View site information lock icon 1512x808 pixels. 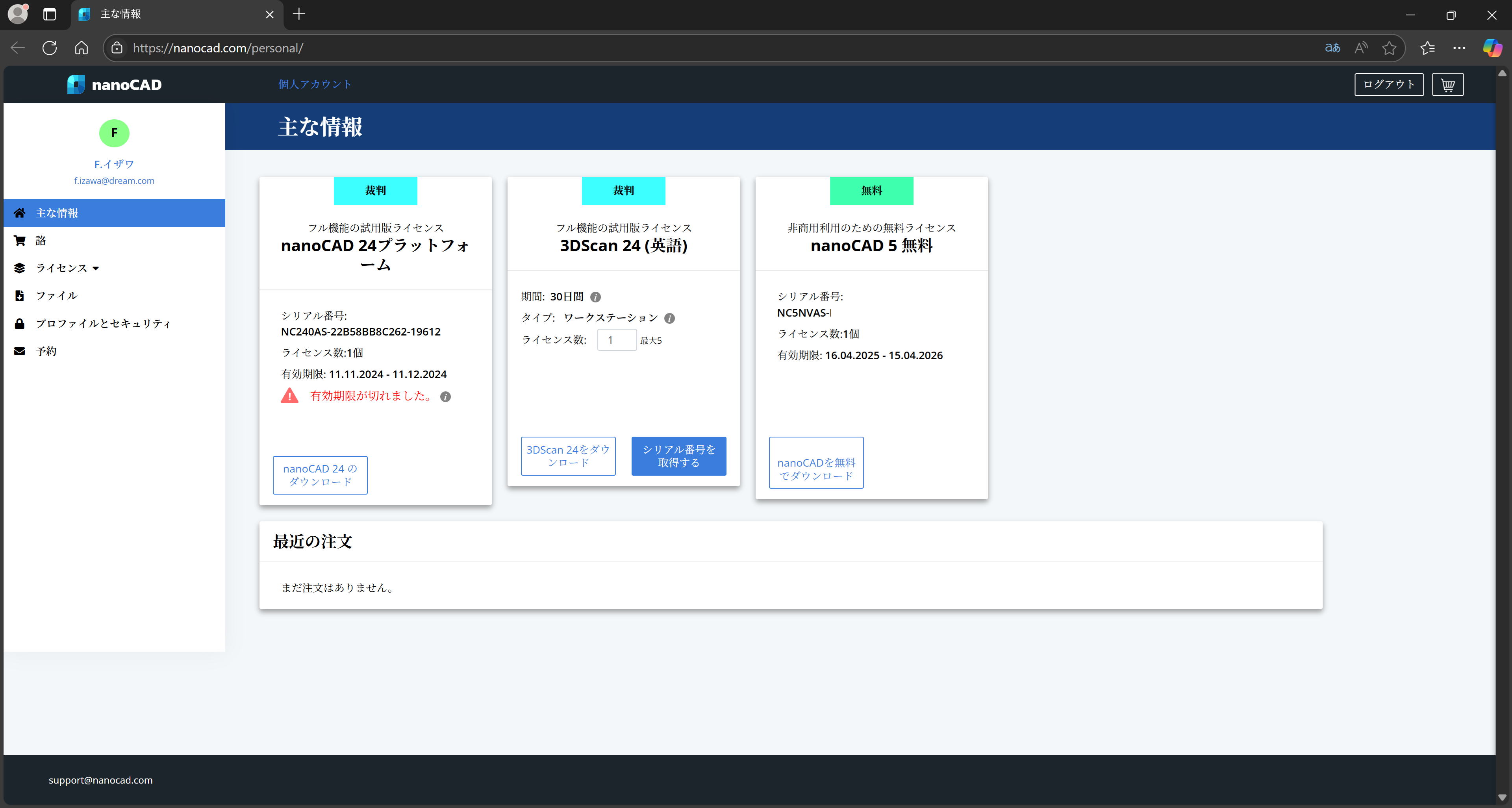click(x=117, y=48)
